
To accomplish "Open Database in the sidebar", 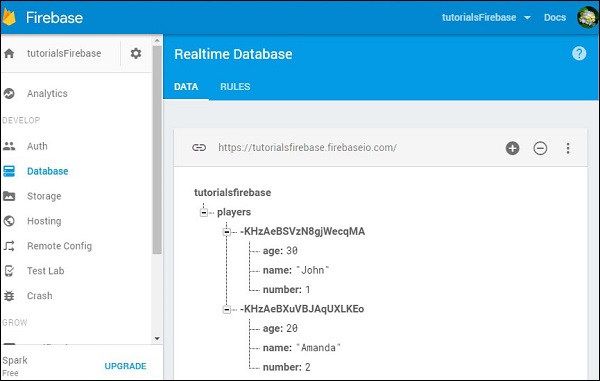I will tap(47, 171).
